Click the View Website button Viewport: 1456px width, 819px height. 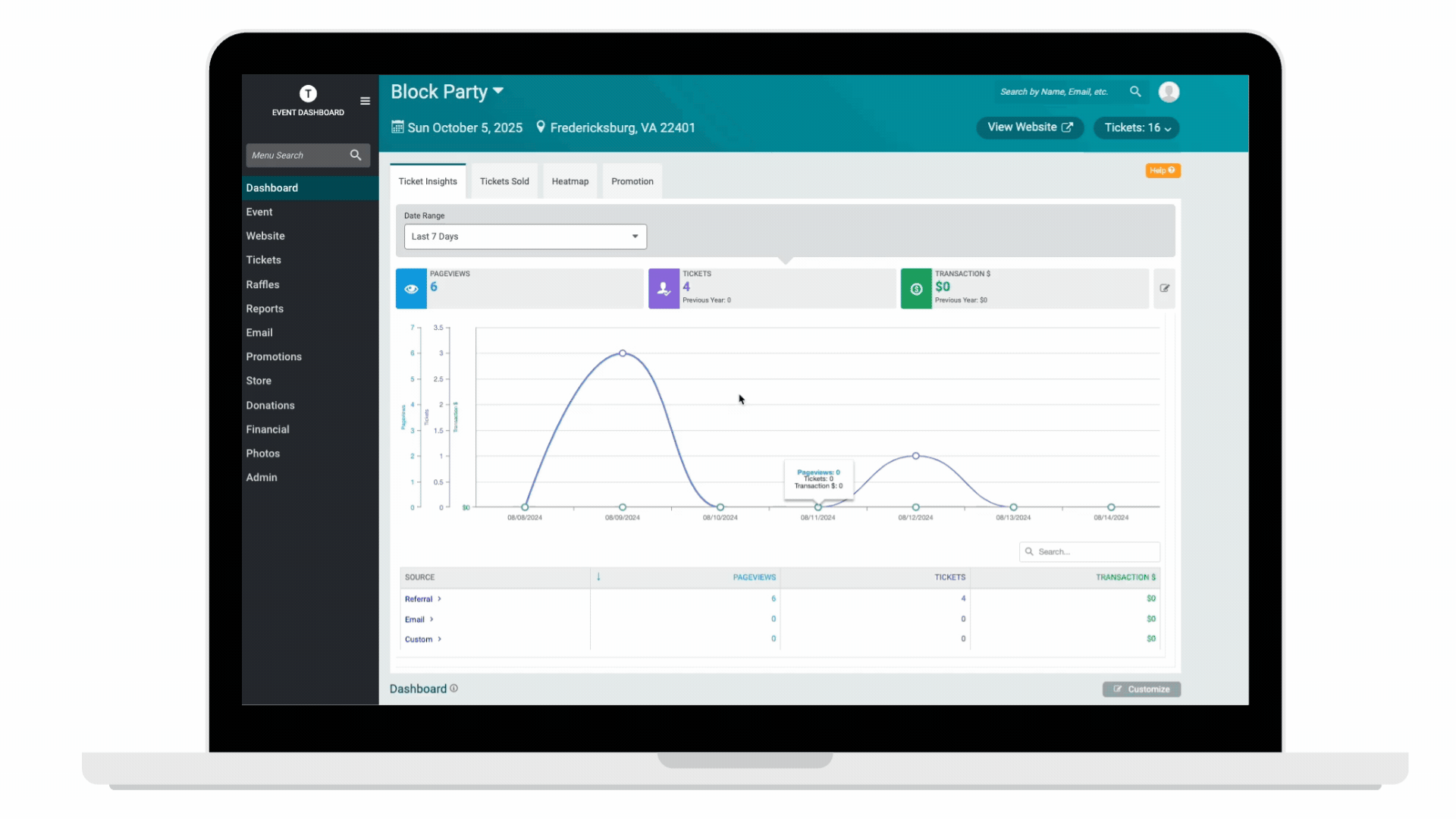tap(1029, 127)
